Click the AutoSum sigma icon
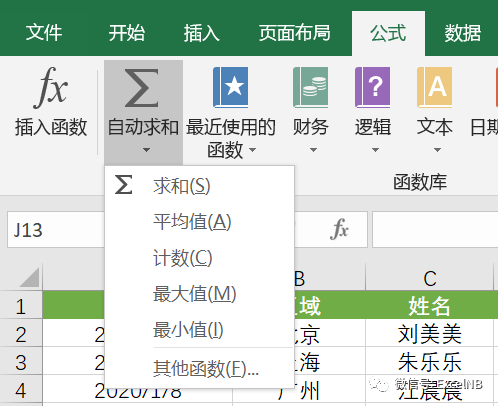This screenshot has width=498, height=406. coord(142,88)
